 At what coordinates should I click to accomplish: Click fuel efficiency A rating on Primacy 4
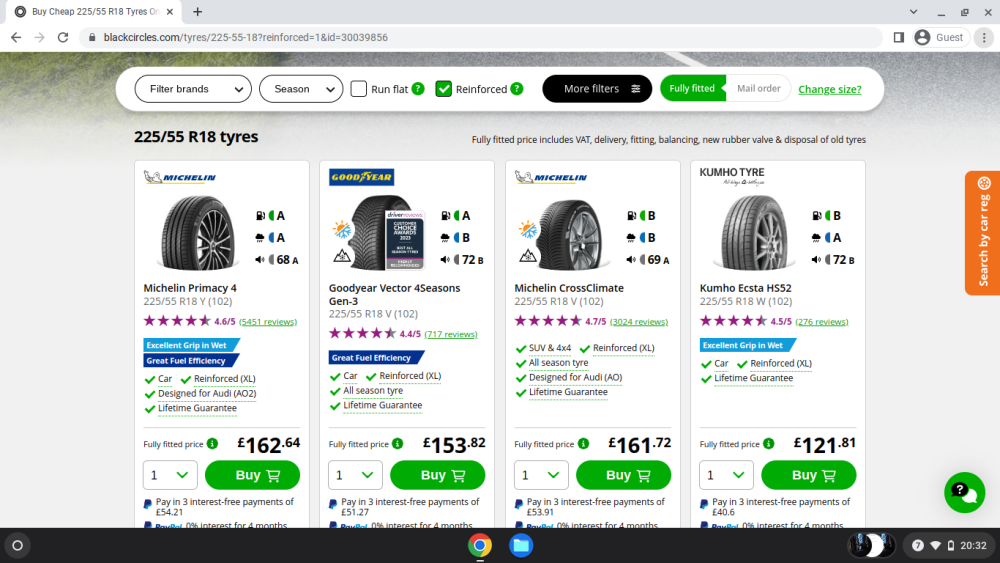click(x=270, y=216)
